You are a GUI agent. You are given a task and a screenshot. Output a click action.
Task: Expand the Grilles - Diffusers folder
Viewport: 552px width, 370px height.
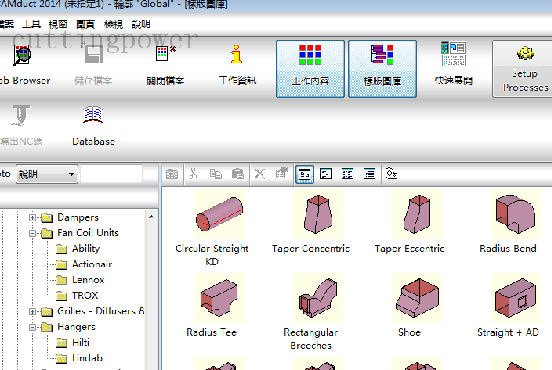click(32, 312)
